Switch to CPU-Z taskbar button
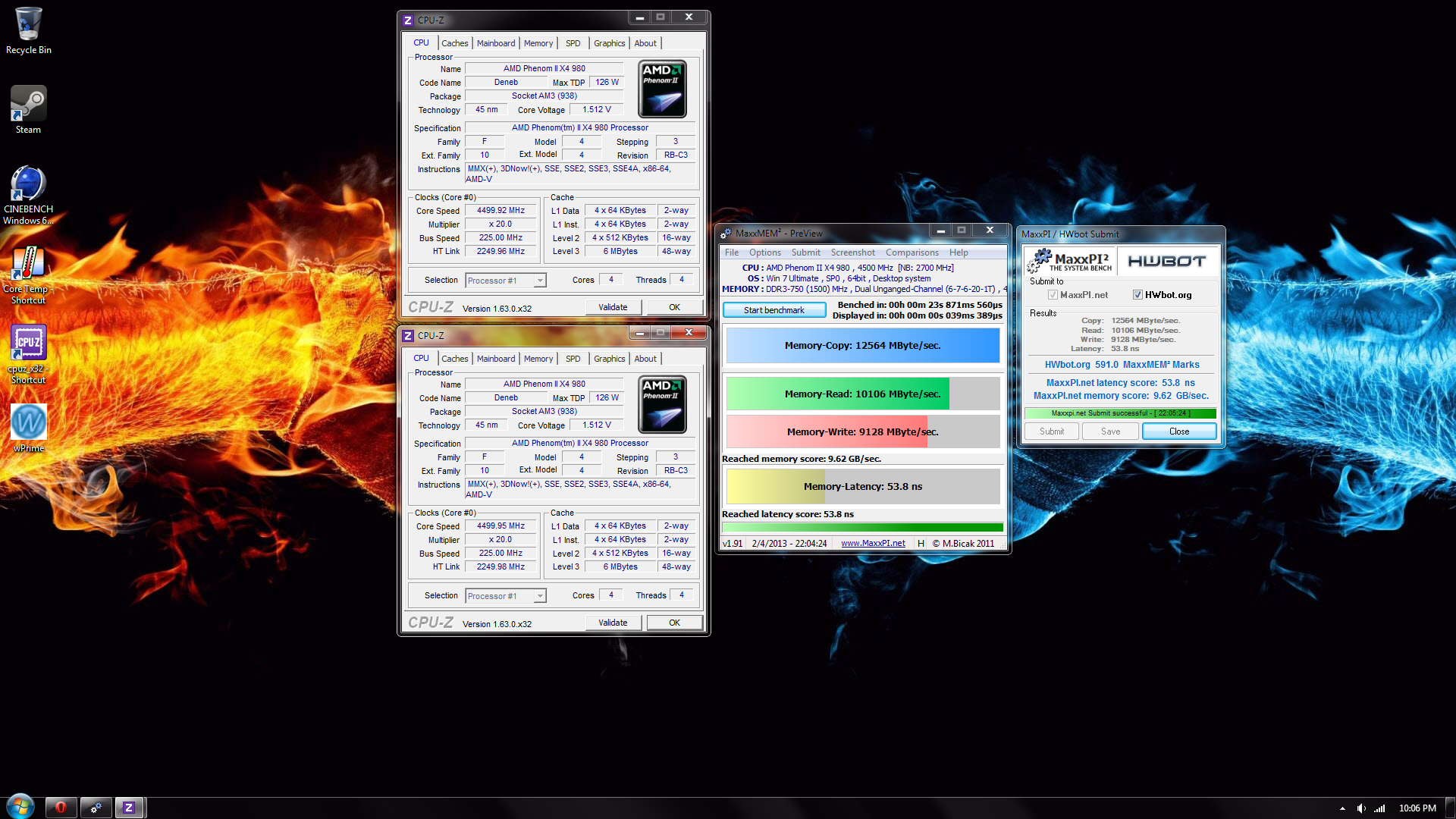 click(x=129, y=808)
